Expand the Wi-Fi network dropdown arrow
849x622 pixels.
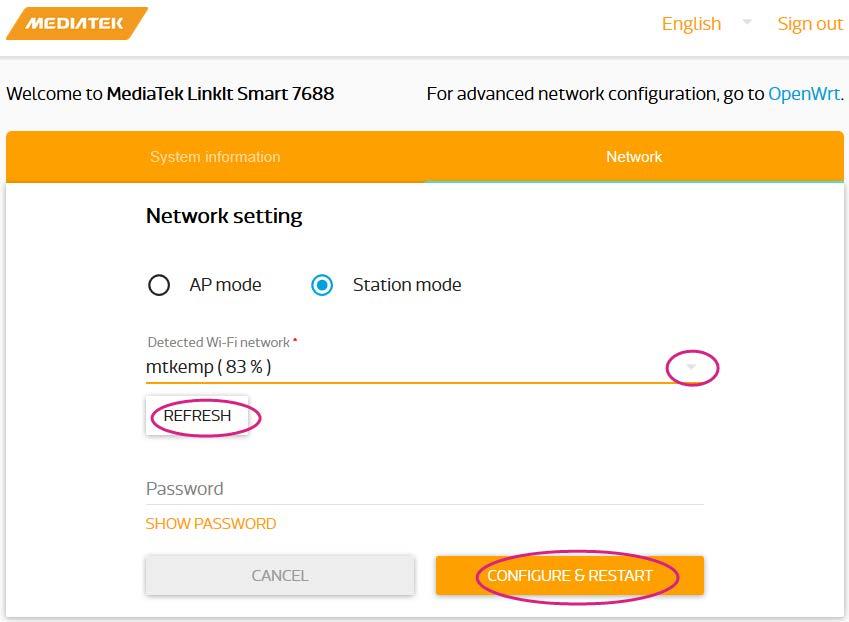tap(691, 368)
